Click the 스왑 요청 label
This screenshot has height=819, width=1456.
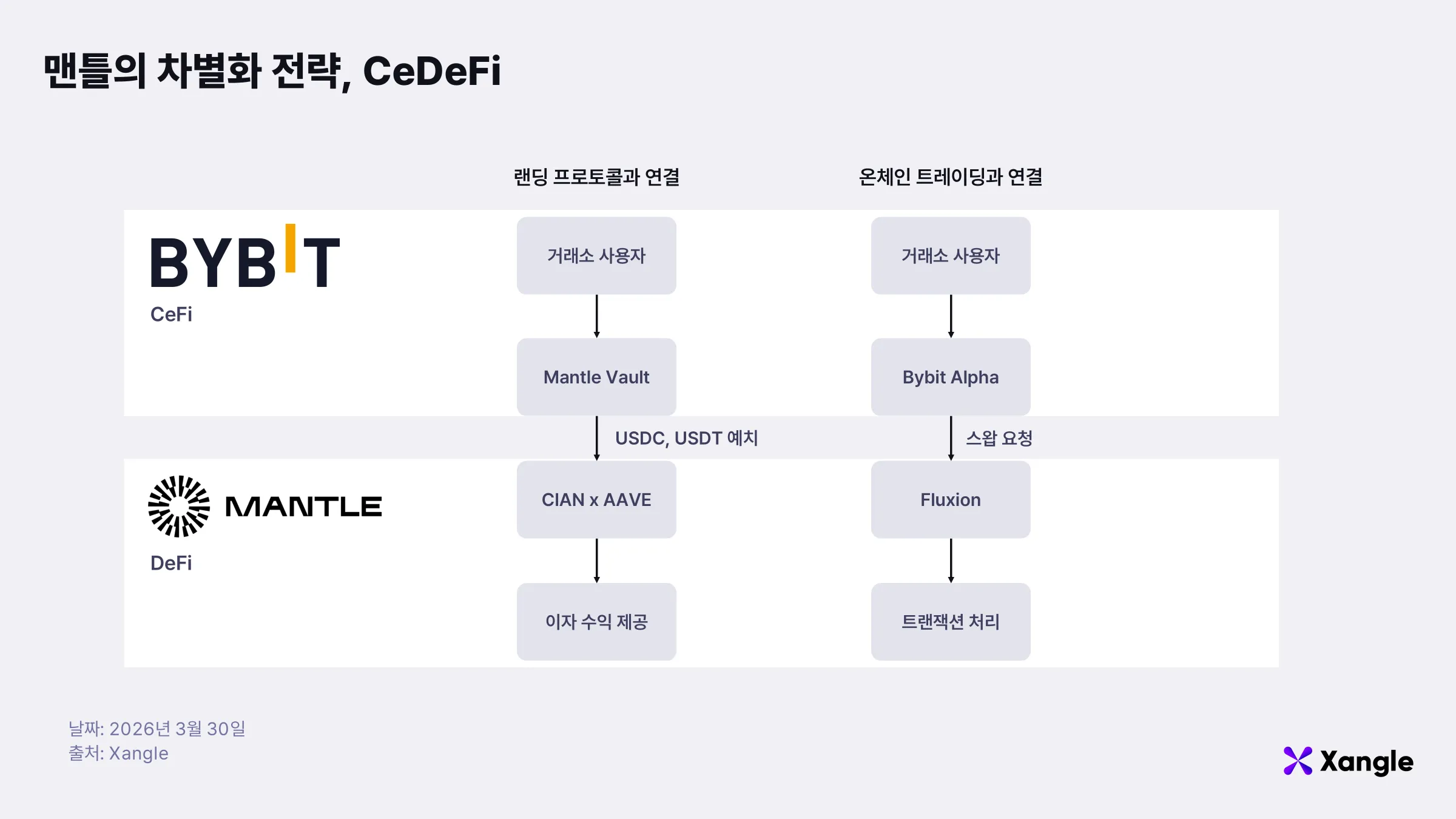[x=999, y=438]
